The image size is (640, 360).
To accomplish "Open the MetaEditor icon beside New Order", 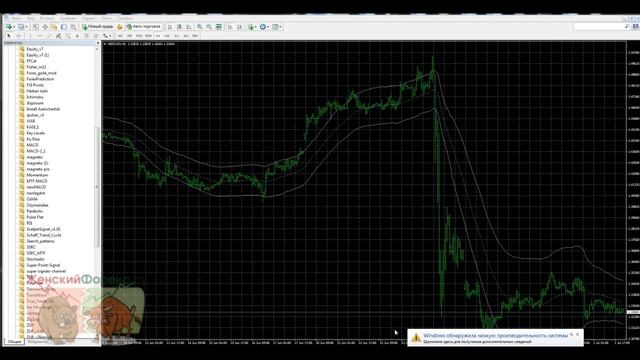I will point(120,27).
